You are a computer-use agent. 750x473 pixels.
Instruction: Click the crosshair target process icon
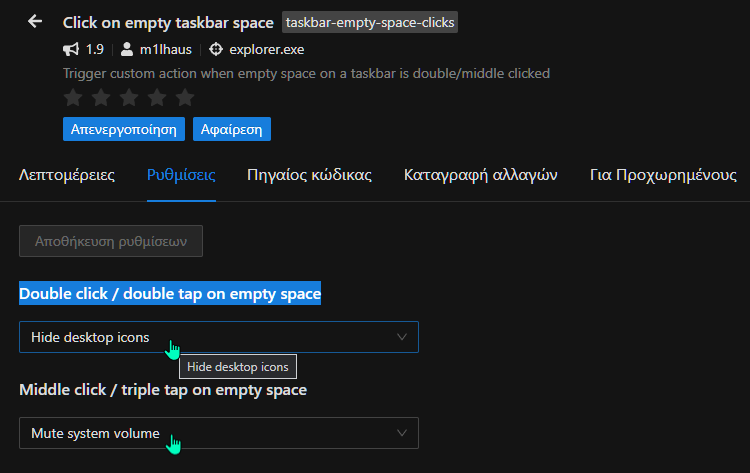216,49
